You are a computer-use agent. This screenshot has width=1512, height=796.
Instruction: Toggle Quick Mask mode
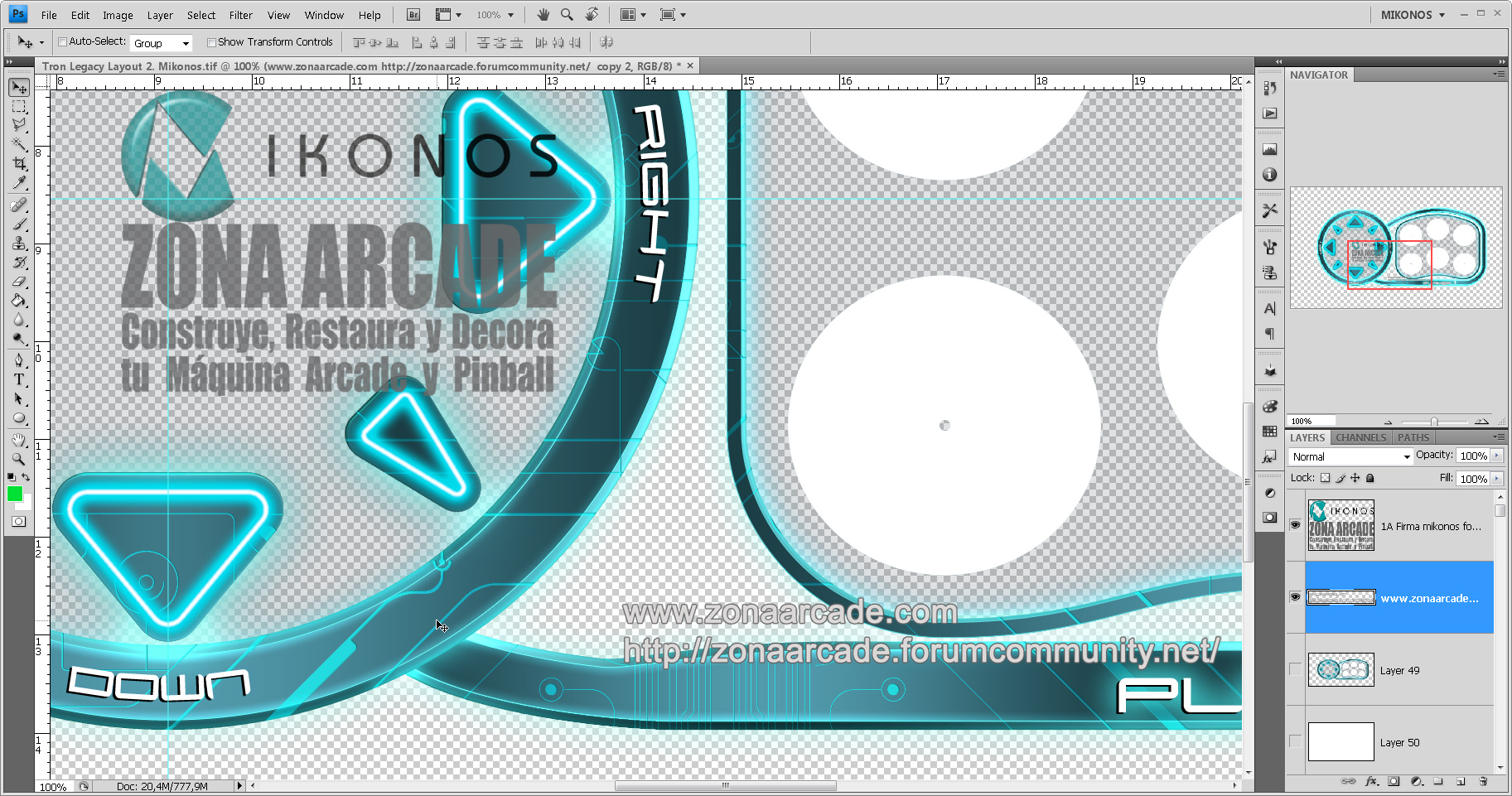click(x=19, y=521)
